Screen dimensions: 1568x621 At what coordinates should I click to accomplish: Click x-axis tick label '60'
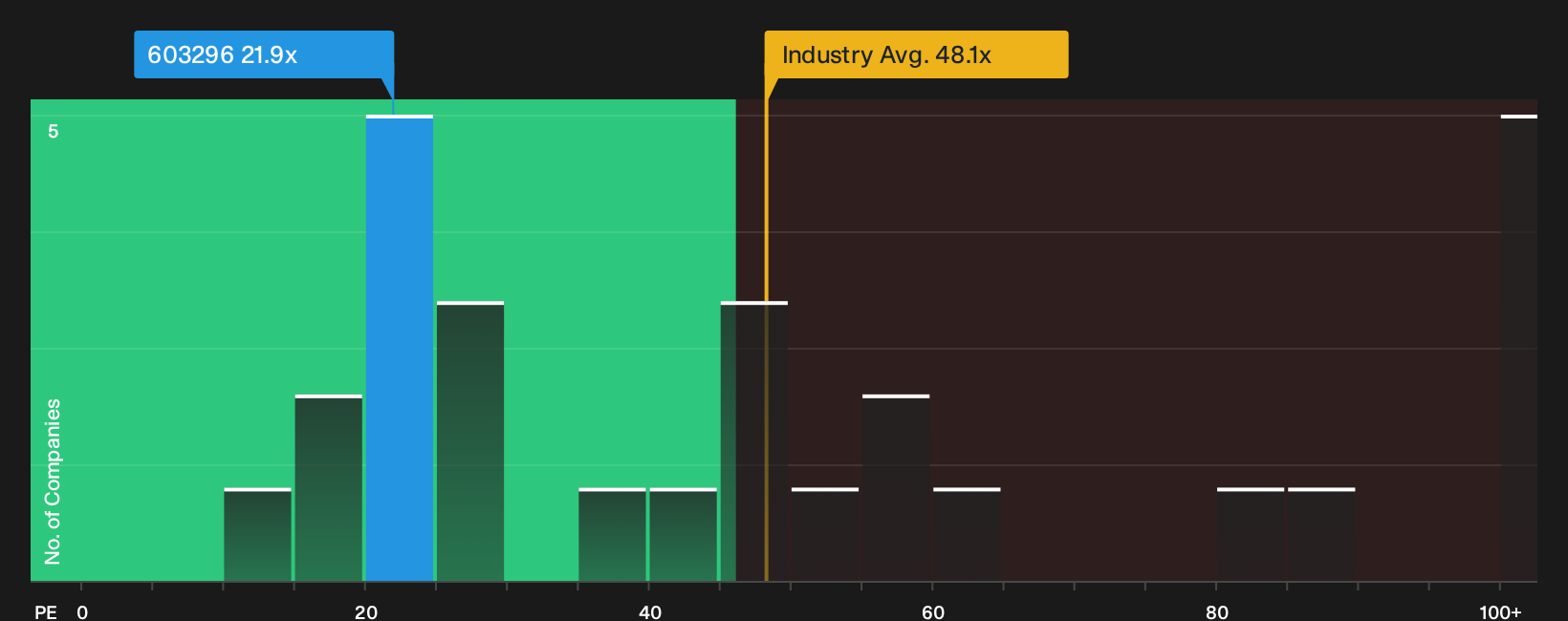point(933,611)
